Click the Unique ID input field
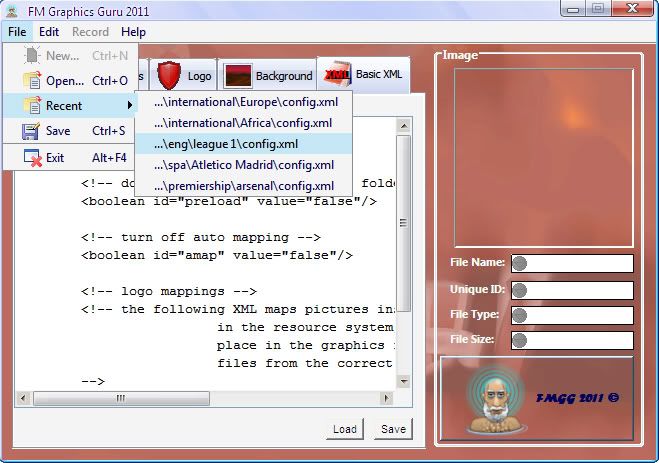Screen dimensions: 659x463 click(x=572, y=290)
